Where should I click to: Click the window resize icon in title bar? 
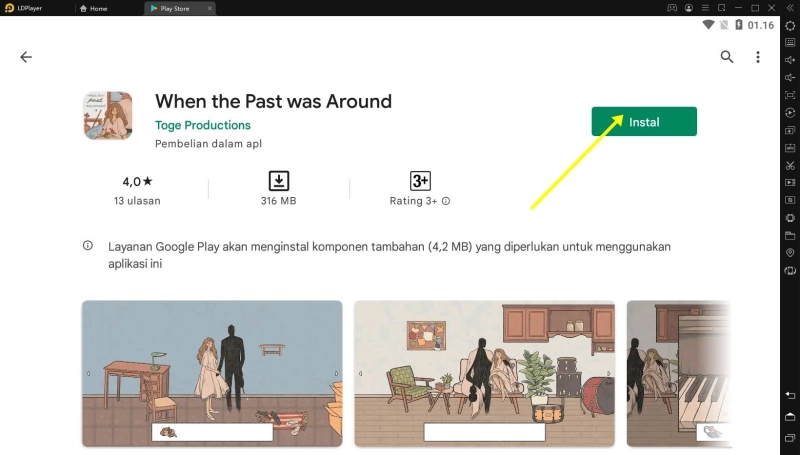(721, 8)
